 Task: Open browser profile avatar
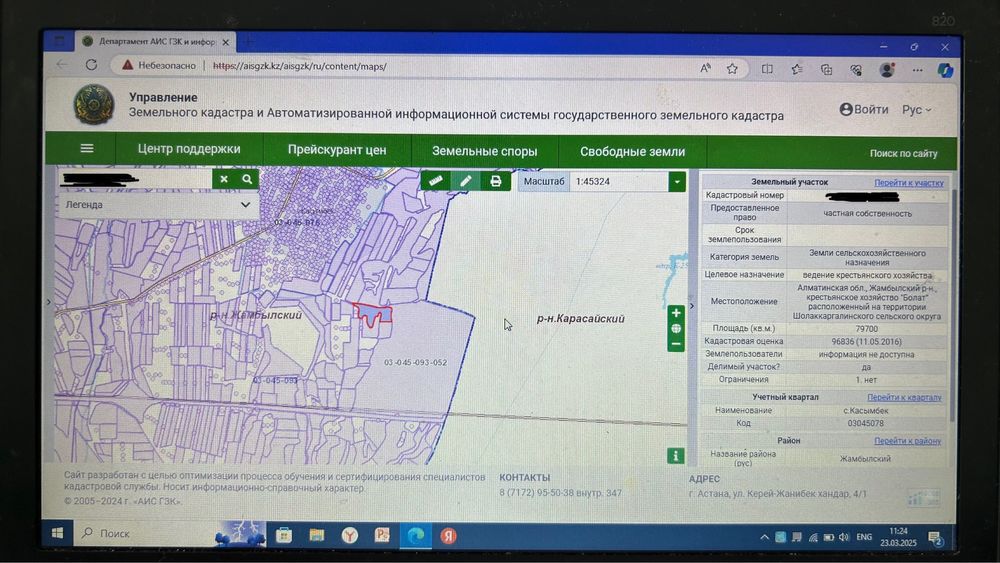click(887, 69)
